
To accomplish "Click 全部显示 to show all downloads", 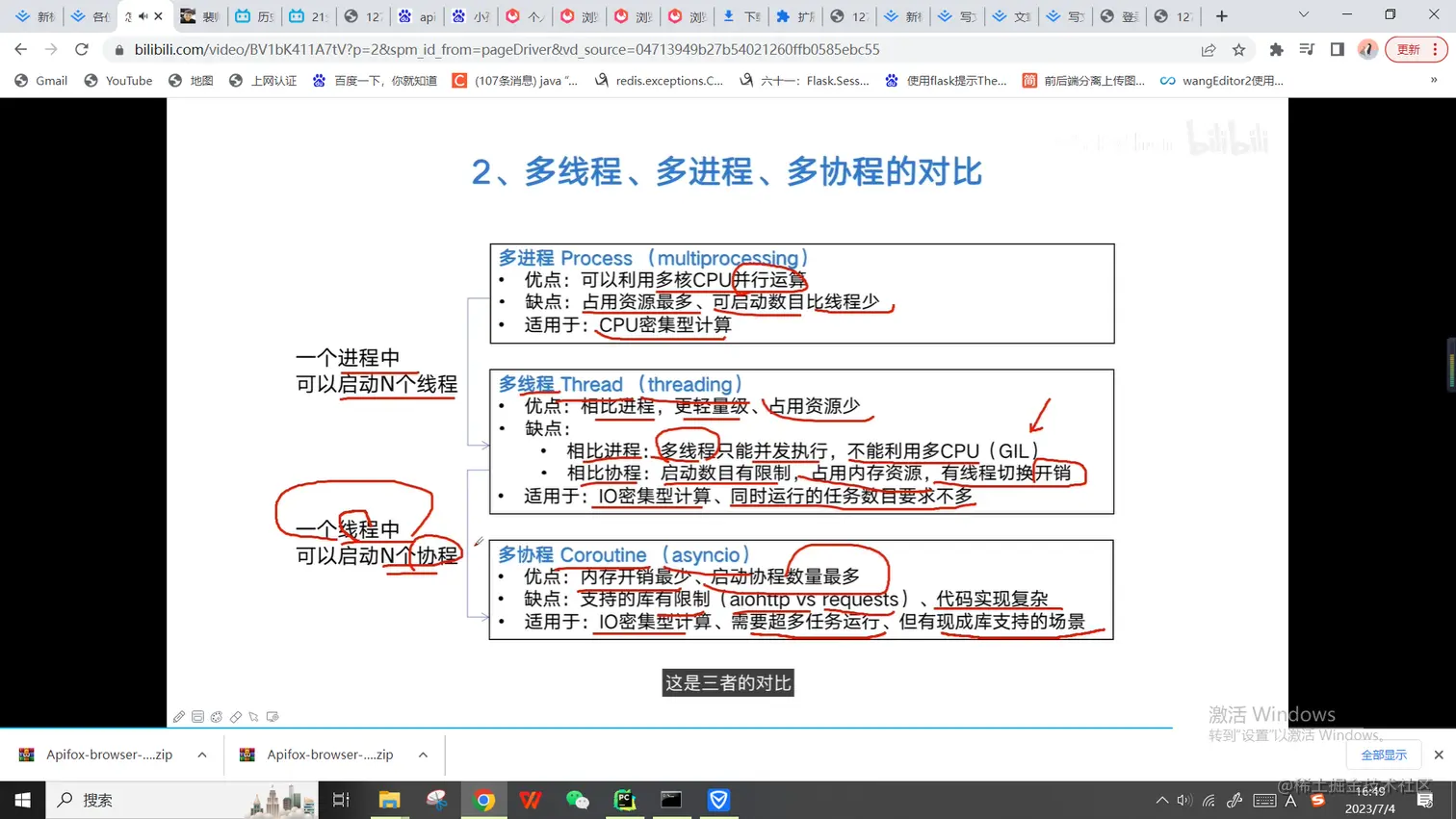I will pos(1384,755).
